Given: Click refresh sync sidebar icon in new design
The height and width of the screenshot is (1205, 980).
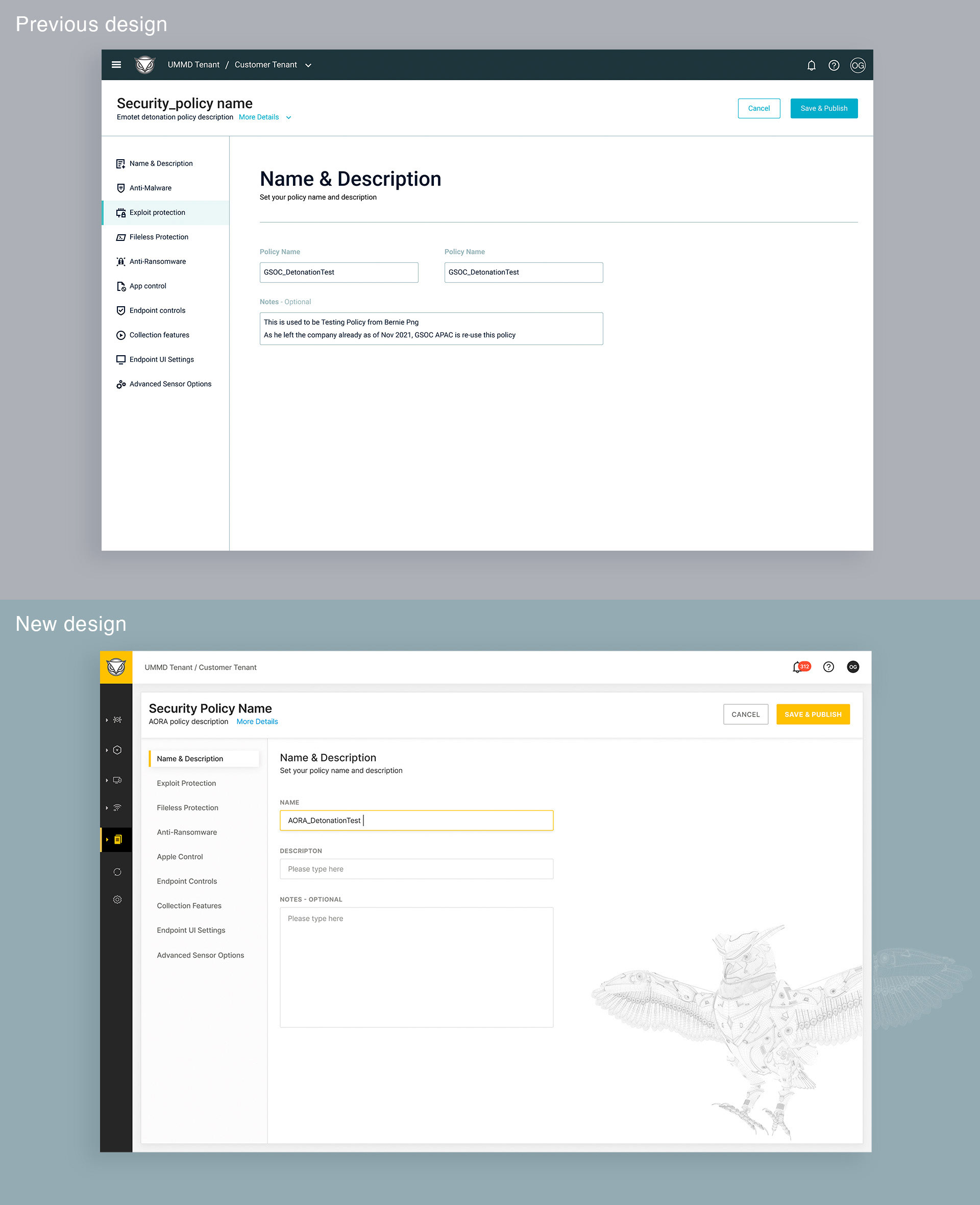Looking at the screenshot, I should pyautogui.click(x=117, y=872).
